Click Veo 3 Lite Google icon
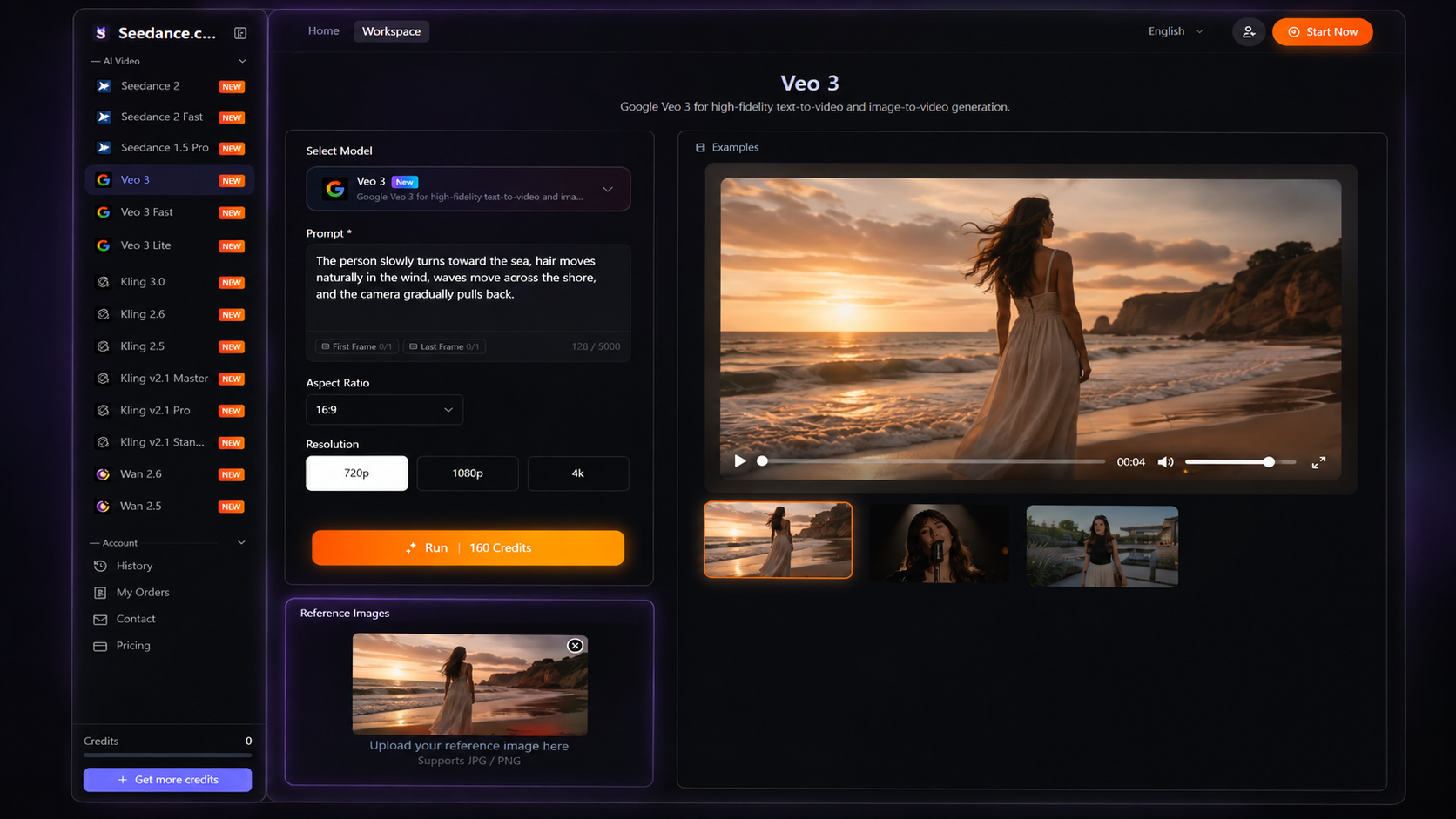The height and width of the screenshot is (819, 1456). tap(104, 245)
